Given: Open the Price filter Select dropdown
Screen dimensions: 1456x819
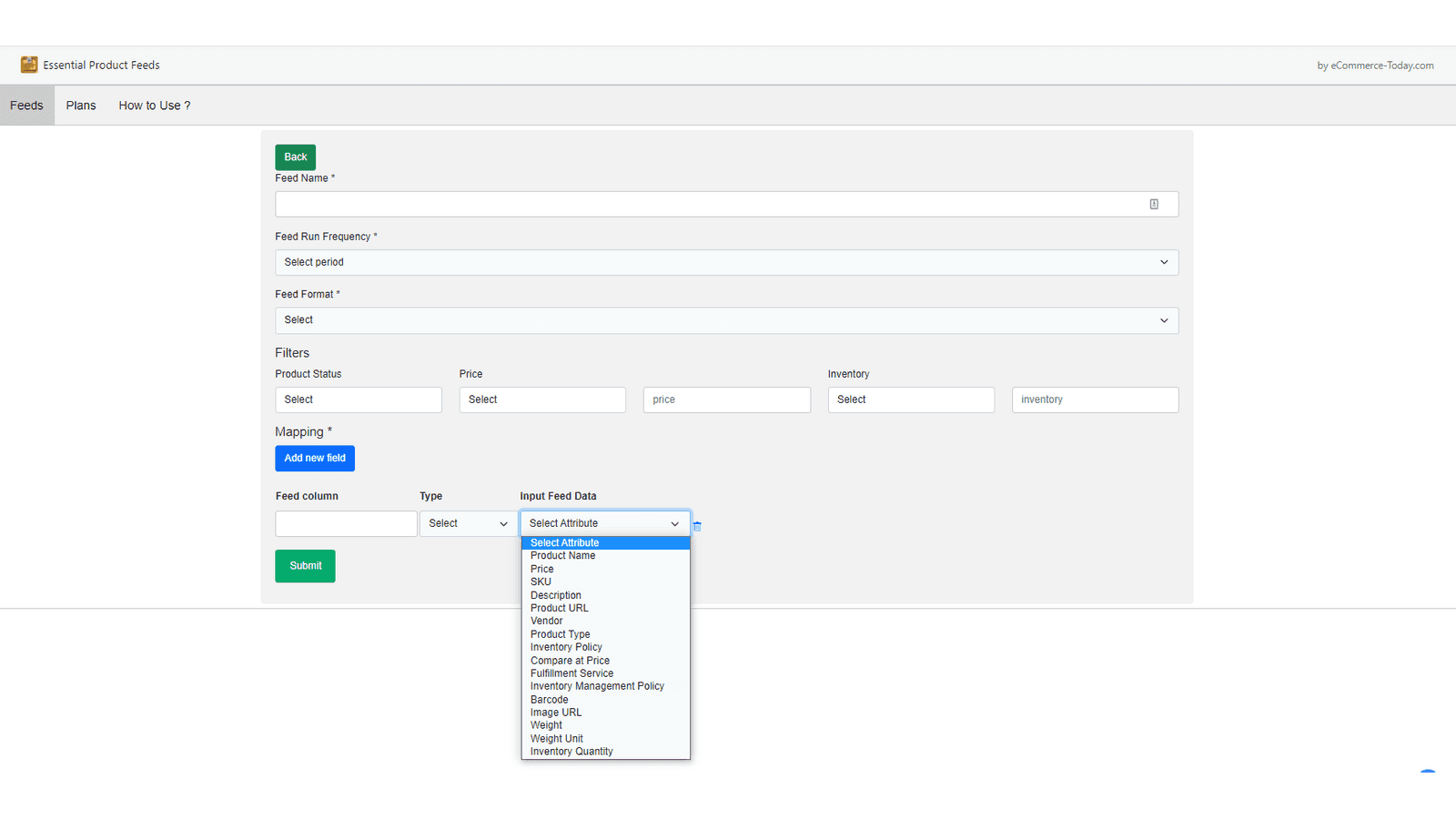Looking at the screenshot, I should tap(541, 399).
